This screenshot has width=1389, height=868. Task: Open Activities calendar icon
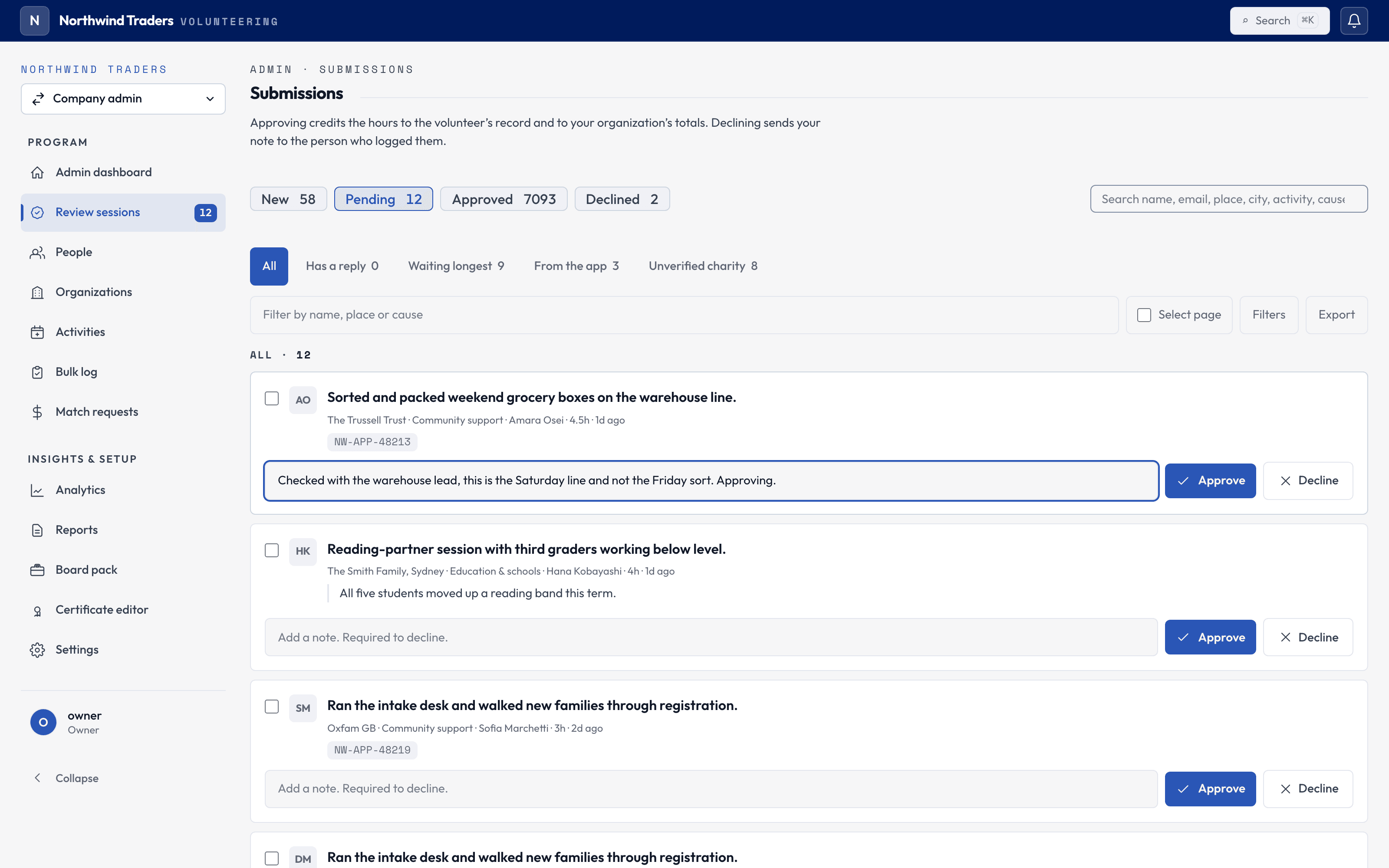click(37, 332)
